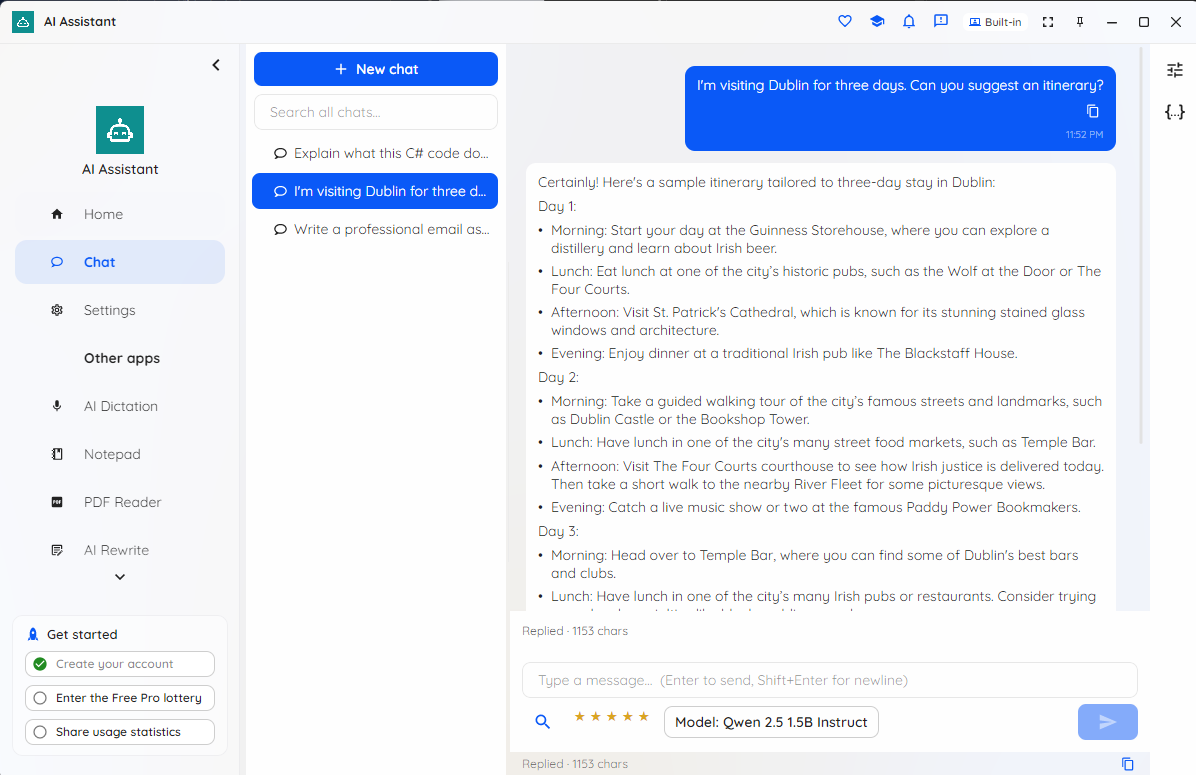
Task: Click the Get started heading
Action: pos(82,635)
